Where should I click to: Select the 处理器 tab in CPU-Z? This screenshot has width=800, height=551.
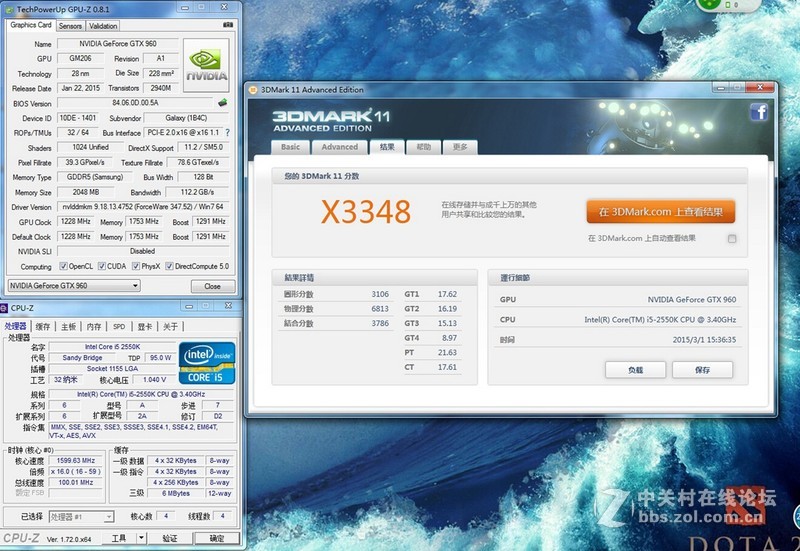15,326
